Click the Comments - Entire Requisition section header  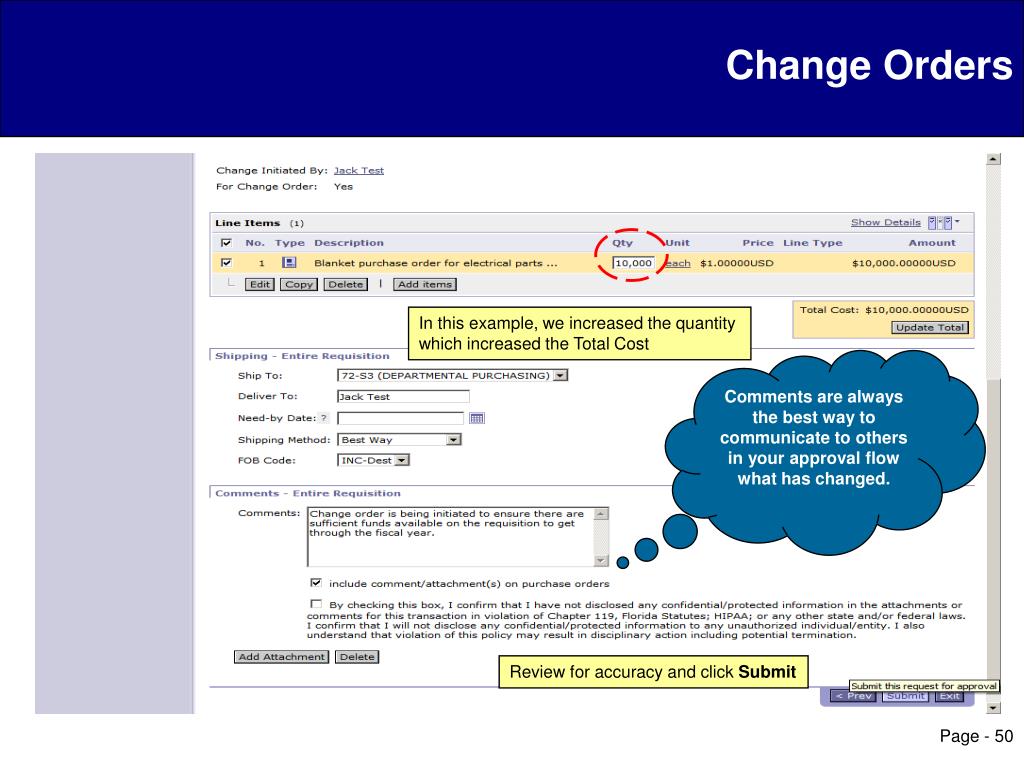308,493
